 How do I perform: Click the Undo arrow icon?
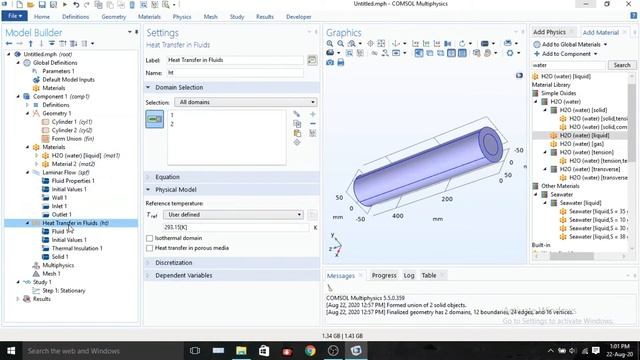click(76, 4)
